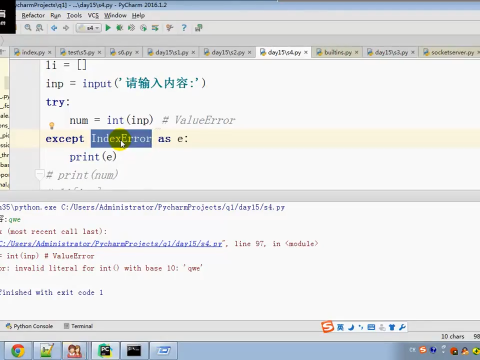This screenshot has width=480, height=360.
Task: Close the day15\s3.py tab
Action: pyautogui.click(x=413, y=52)
